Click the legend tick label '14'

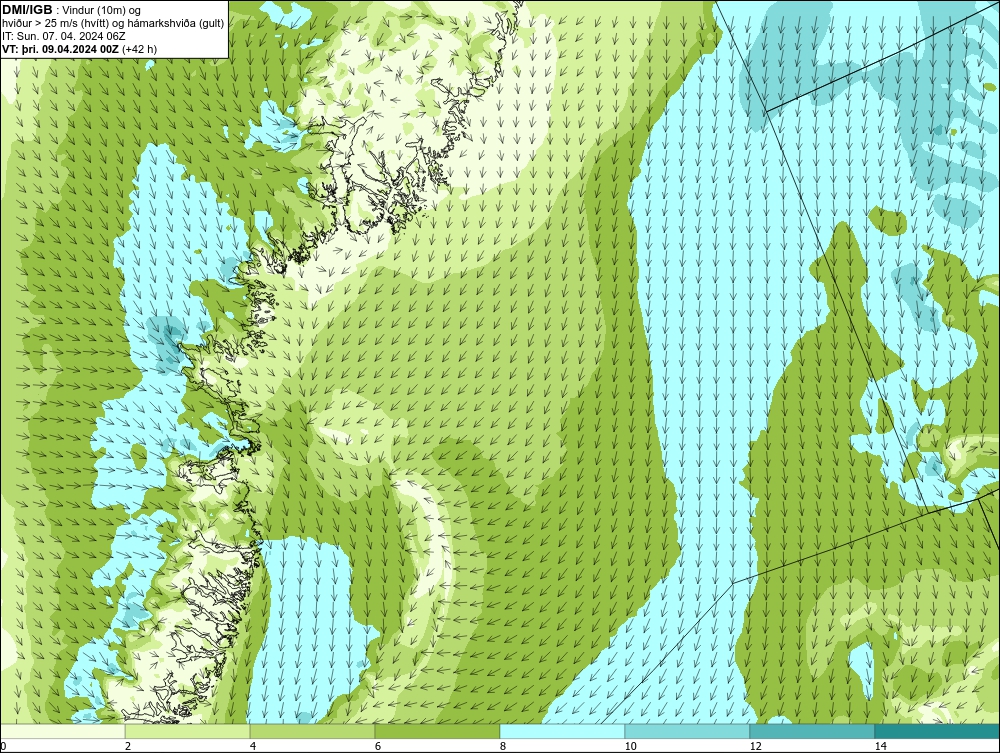coord(881,746)
